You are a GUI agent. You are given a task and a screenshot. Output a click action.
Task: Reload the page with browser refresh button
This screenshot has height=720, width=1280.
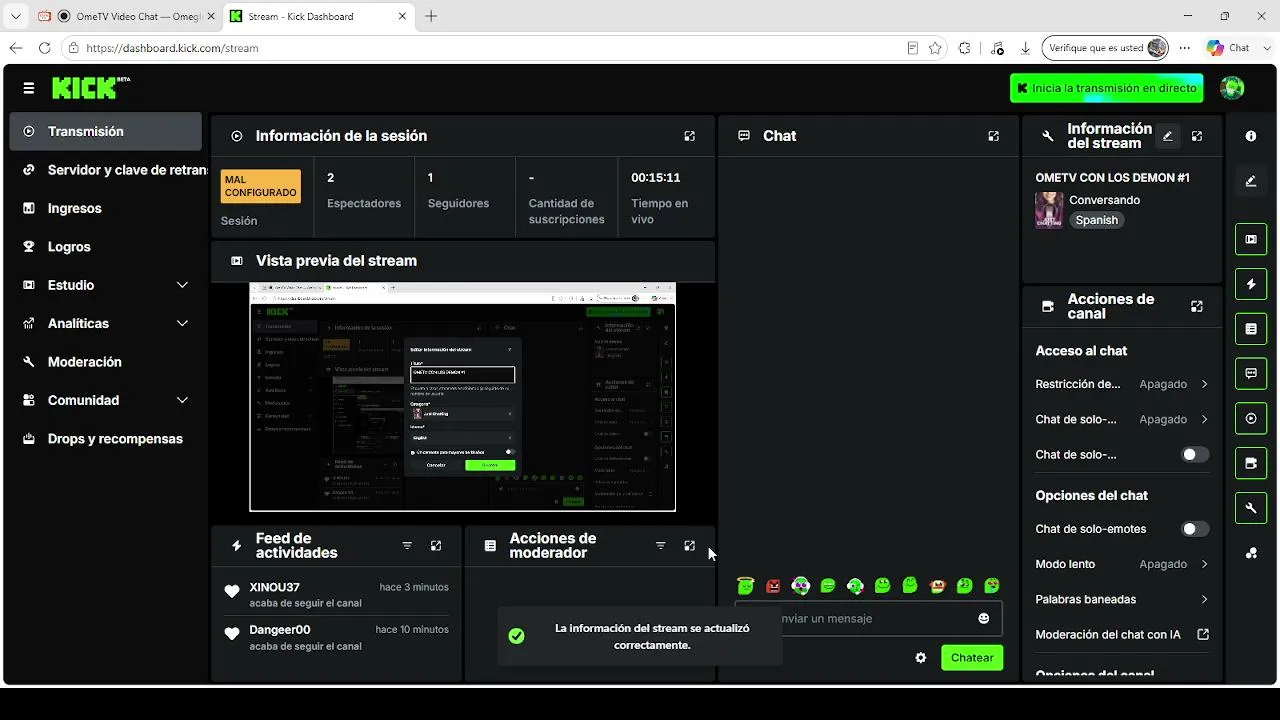44,48
